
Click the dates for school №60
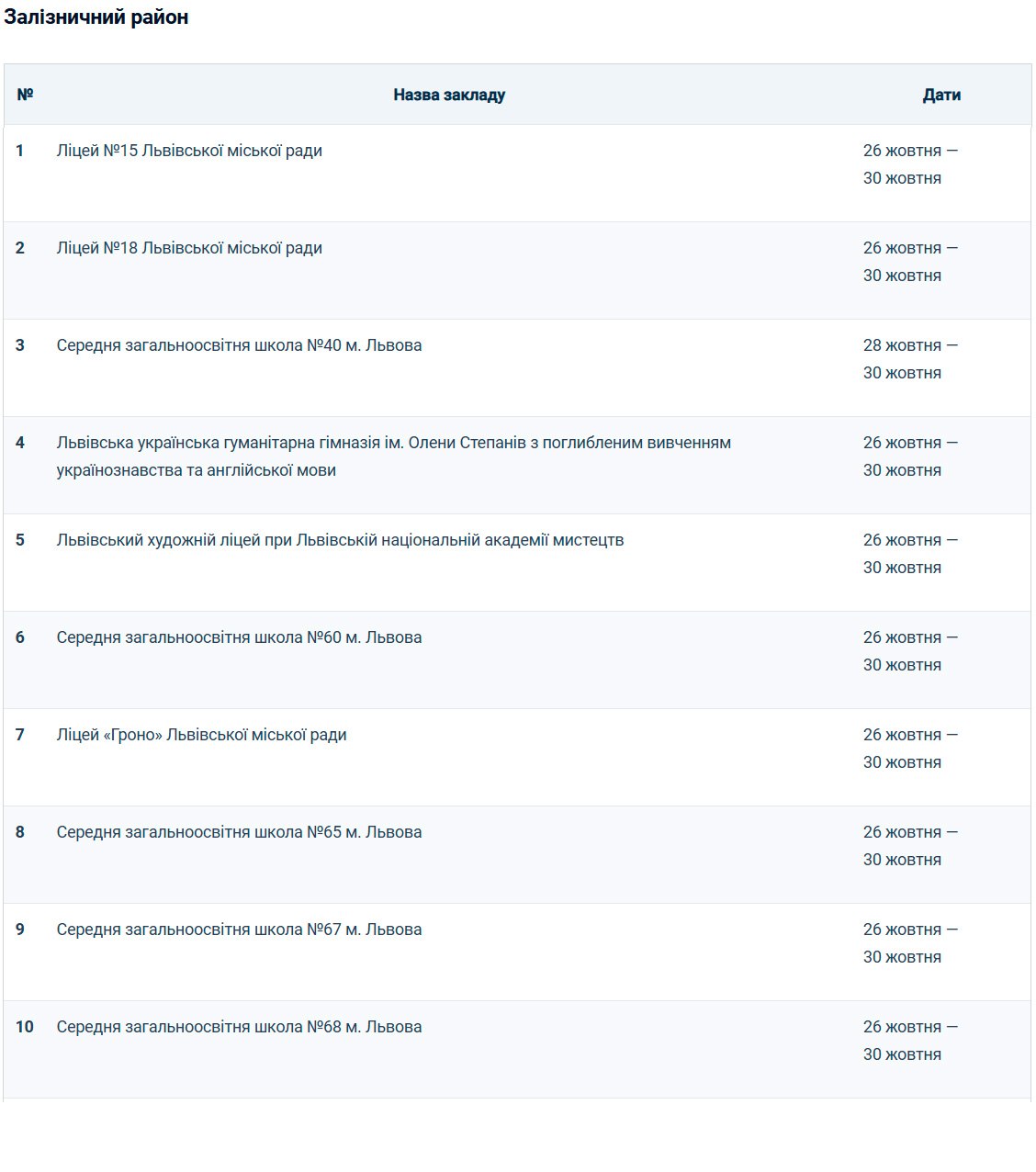910,651
